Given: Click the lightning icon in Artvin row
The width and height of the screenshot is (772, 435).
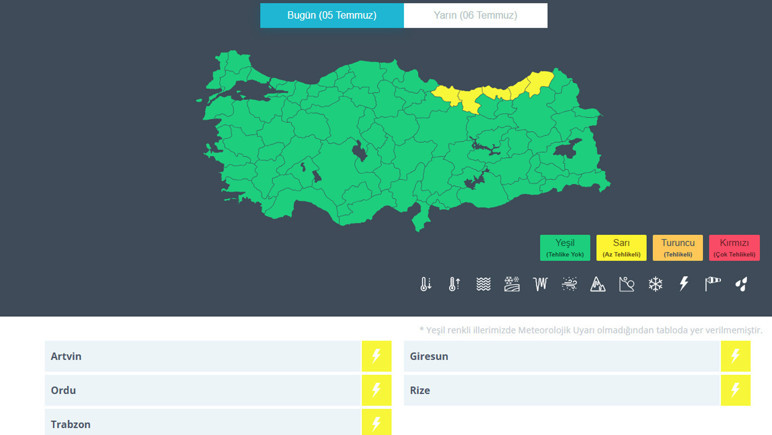Looking at the screenshot, I should coord(377,356).
